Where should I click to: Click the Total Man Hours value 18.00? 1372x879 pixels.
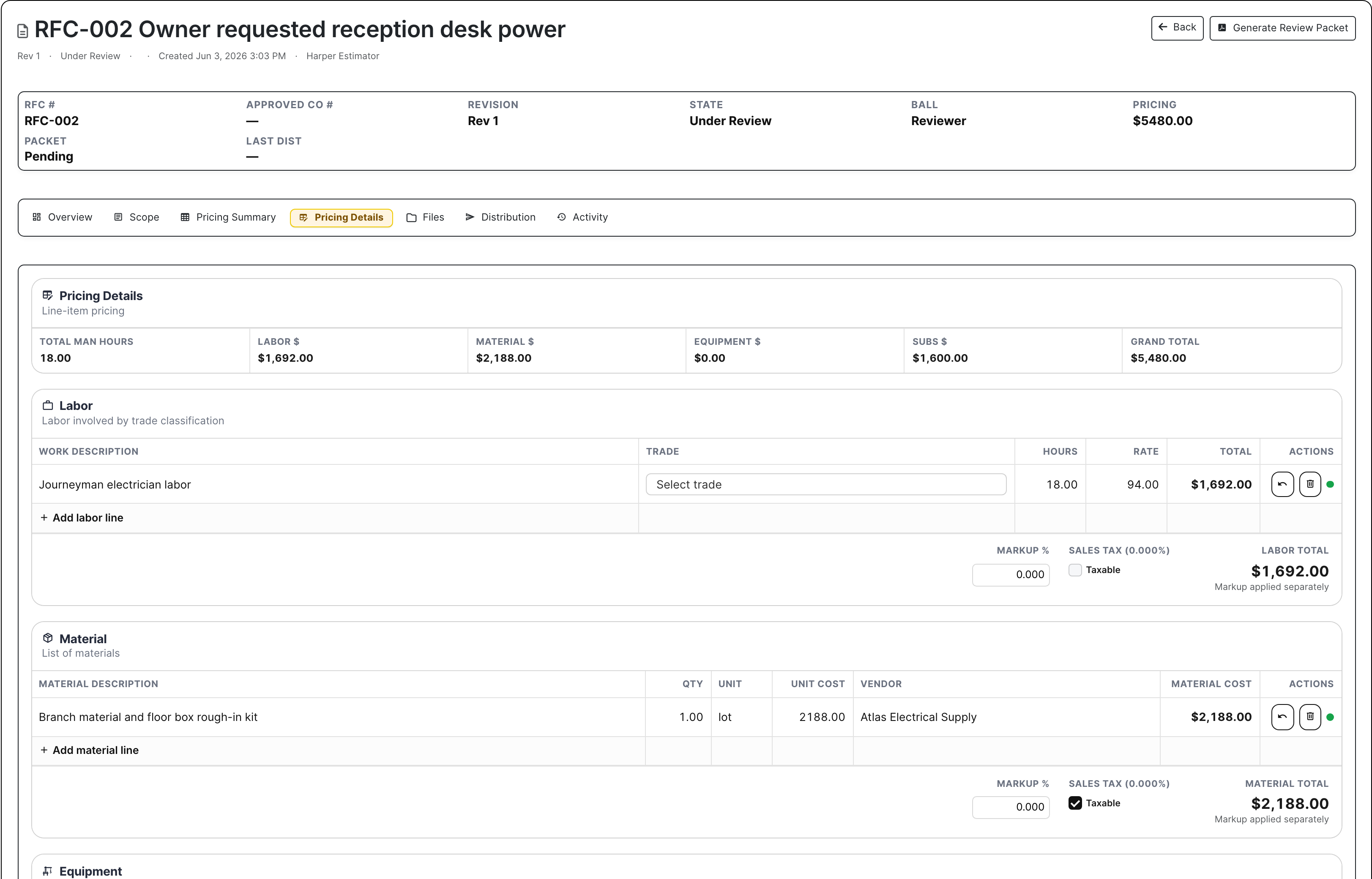55,358
